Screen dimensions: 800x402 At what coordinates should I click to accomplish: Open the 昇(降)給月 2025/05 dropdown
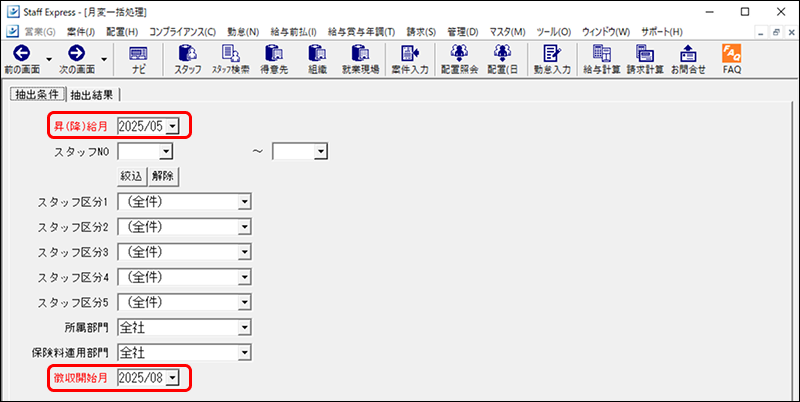coord(172,126)
